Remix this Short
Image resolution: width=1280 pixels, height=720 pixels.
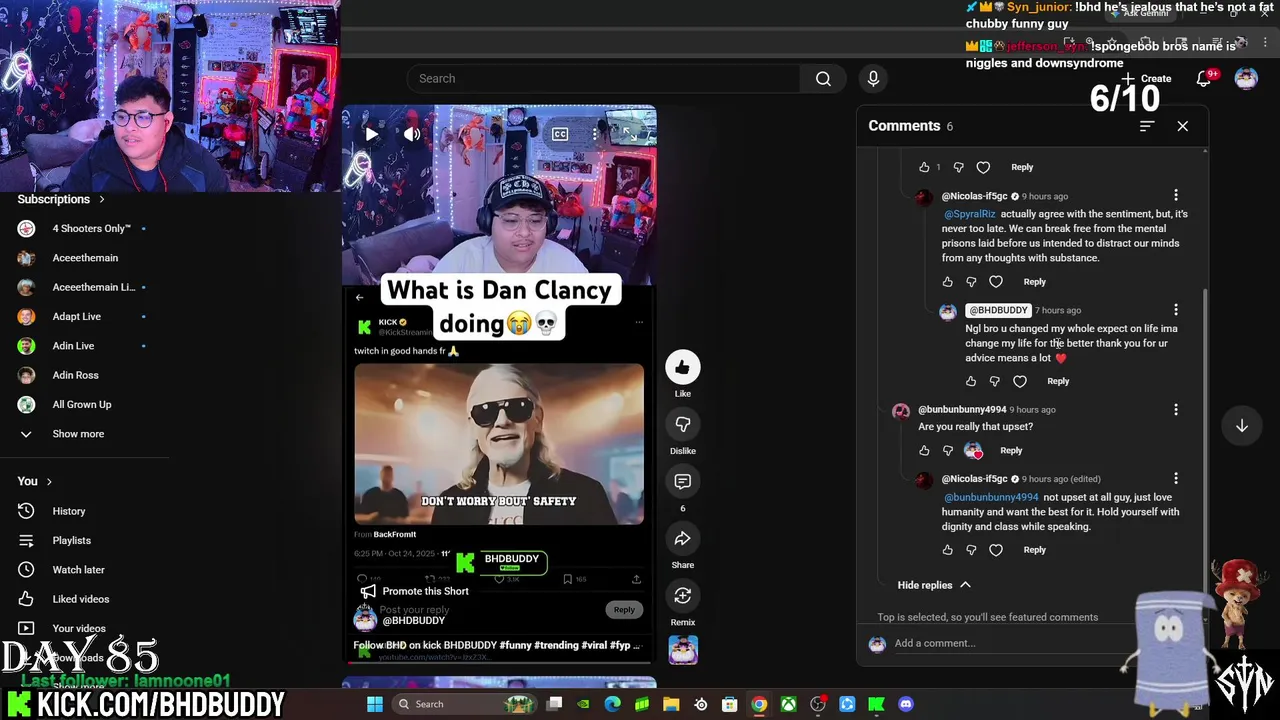click(x=683, y=596)
